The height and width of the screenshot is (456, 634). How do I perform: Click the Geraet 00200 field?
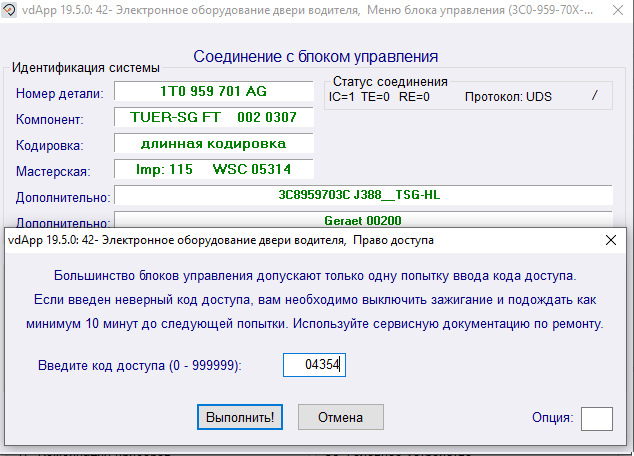363,219
